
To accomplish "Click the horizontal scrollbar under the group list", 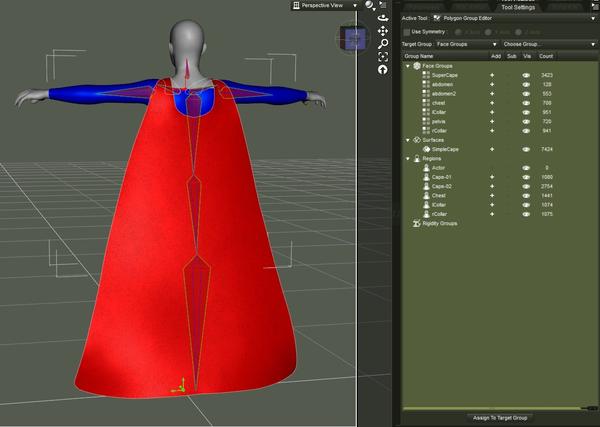I will 492,408.
